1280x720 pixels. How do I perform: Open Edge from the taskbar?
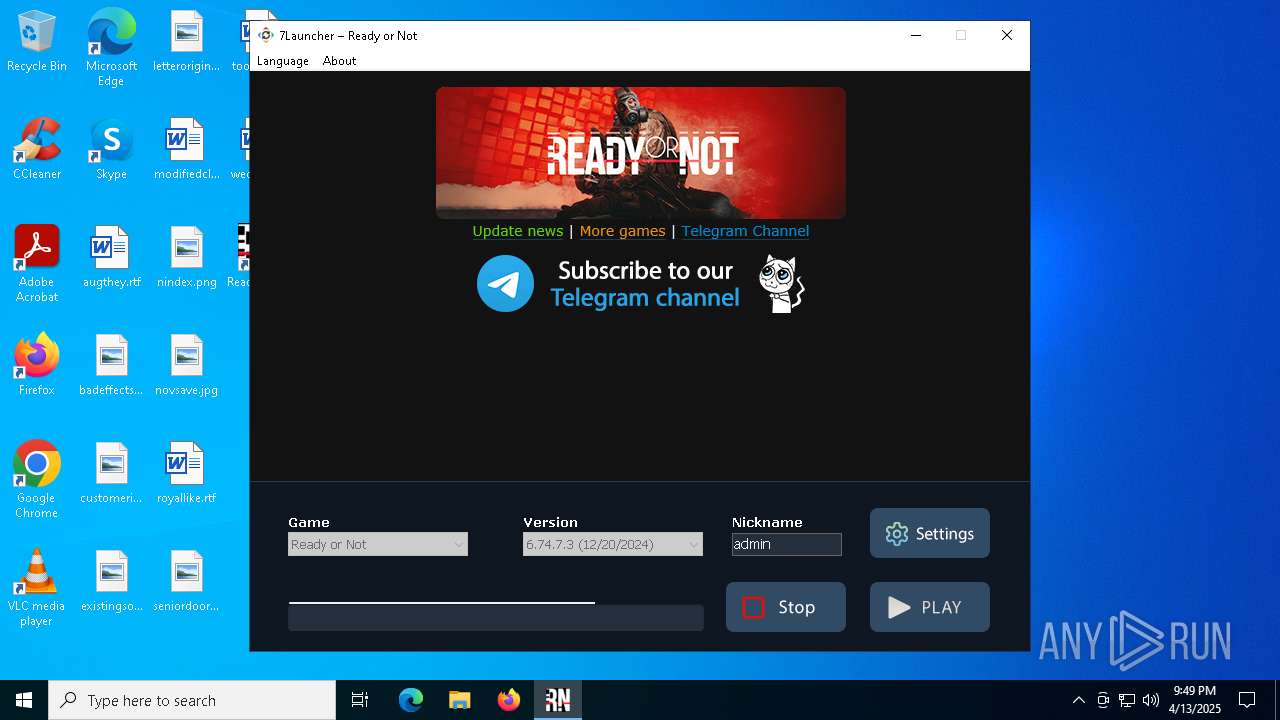[x=411, y=700]
